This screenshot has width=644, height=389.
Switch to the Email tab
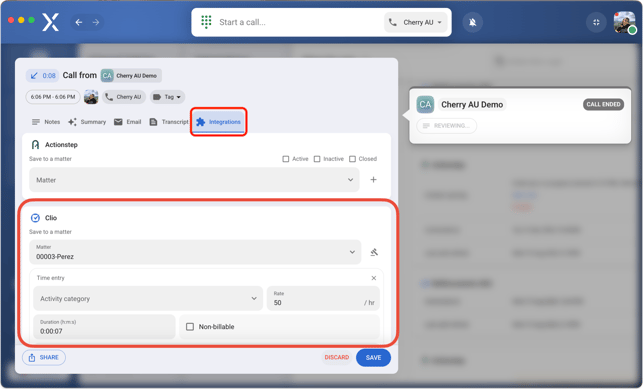pos(128,122)
